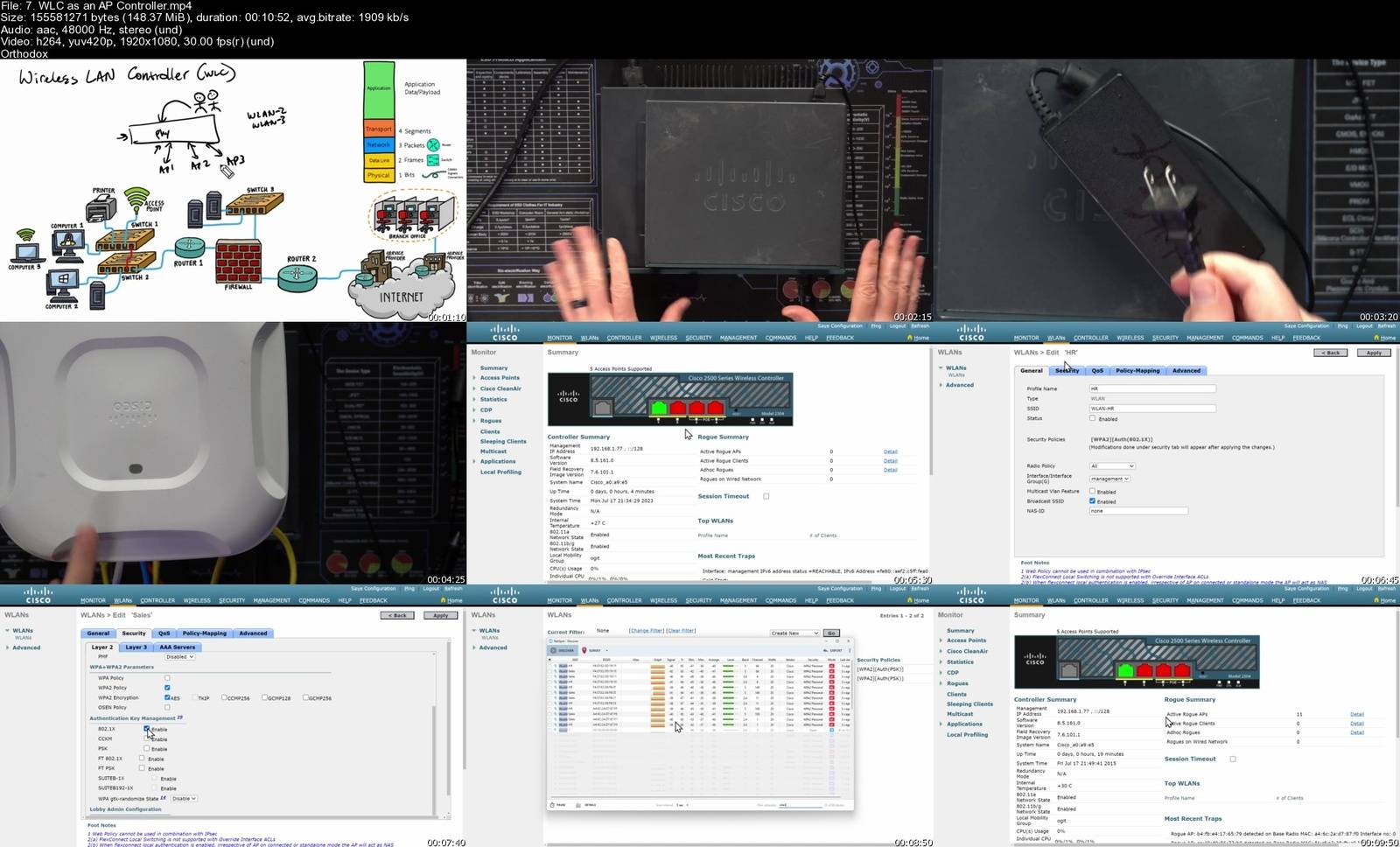The width and height of the screenshot is (1400, 847).
Task: Click Logout link in 00:09:50 frame
Action: click(x=1364, y=589)
